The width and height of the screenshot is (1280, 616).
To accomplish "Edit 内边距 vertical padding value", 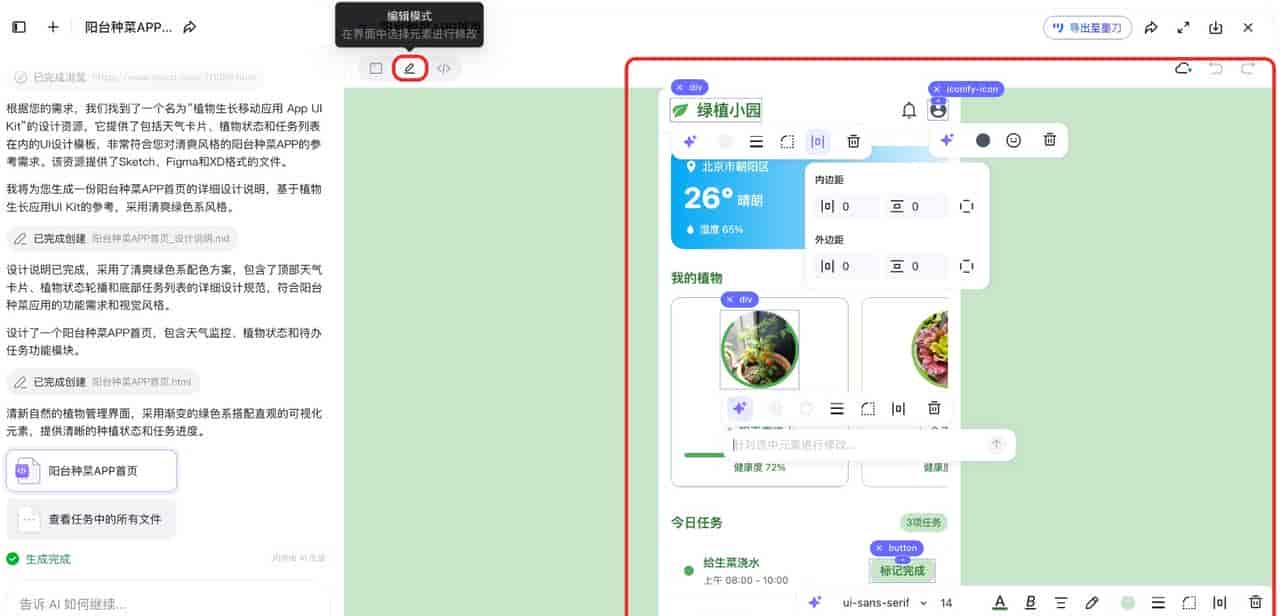I will (x=917, y=207).
